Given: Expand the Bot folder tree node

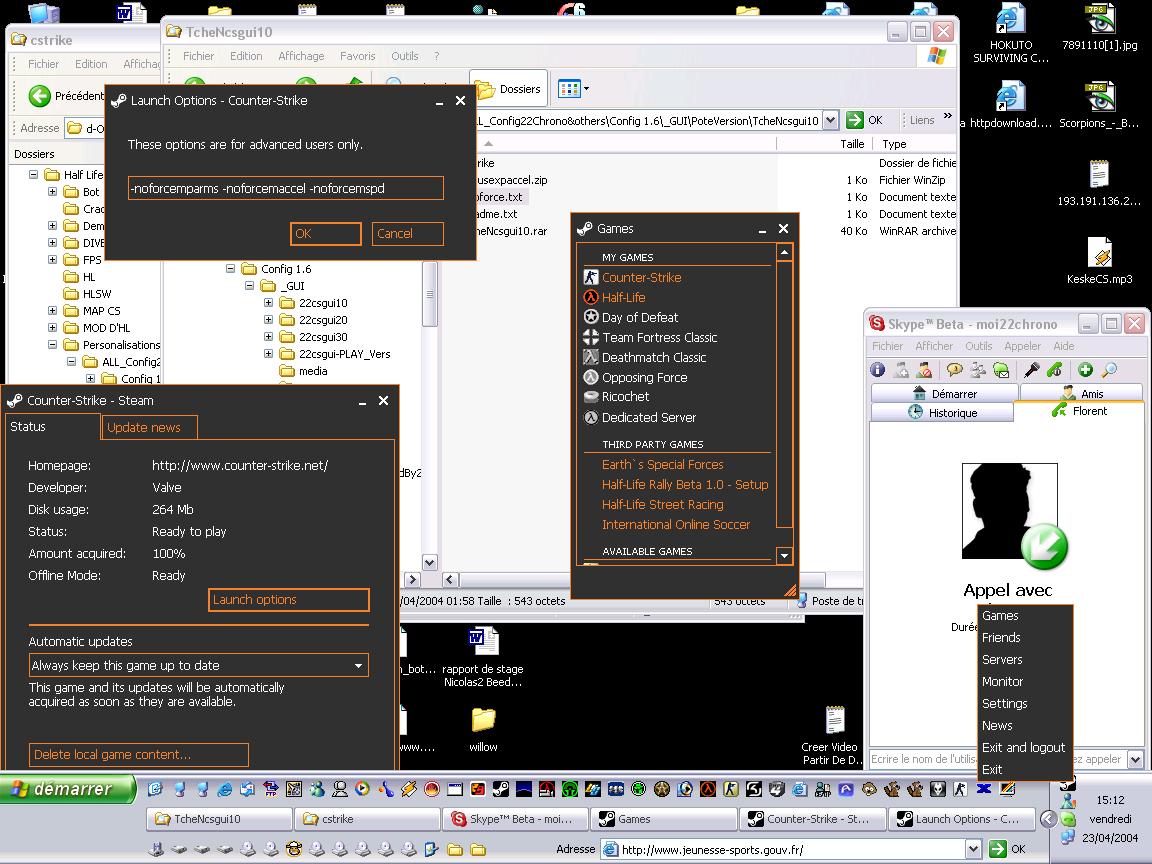Looking at the screenshot, I should [x=52, y=191].
